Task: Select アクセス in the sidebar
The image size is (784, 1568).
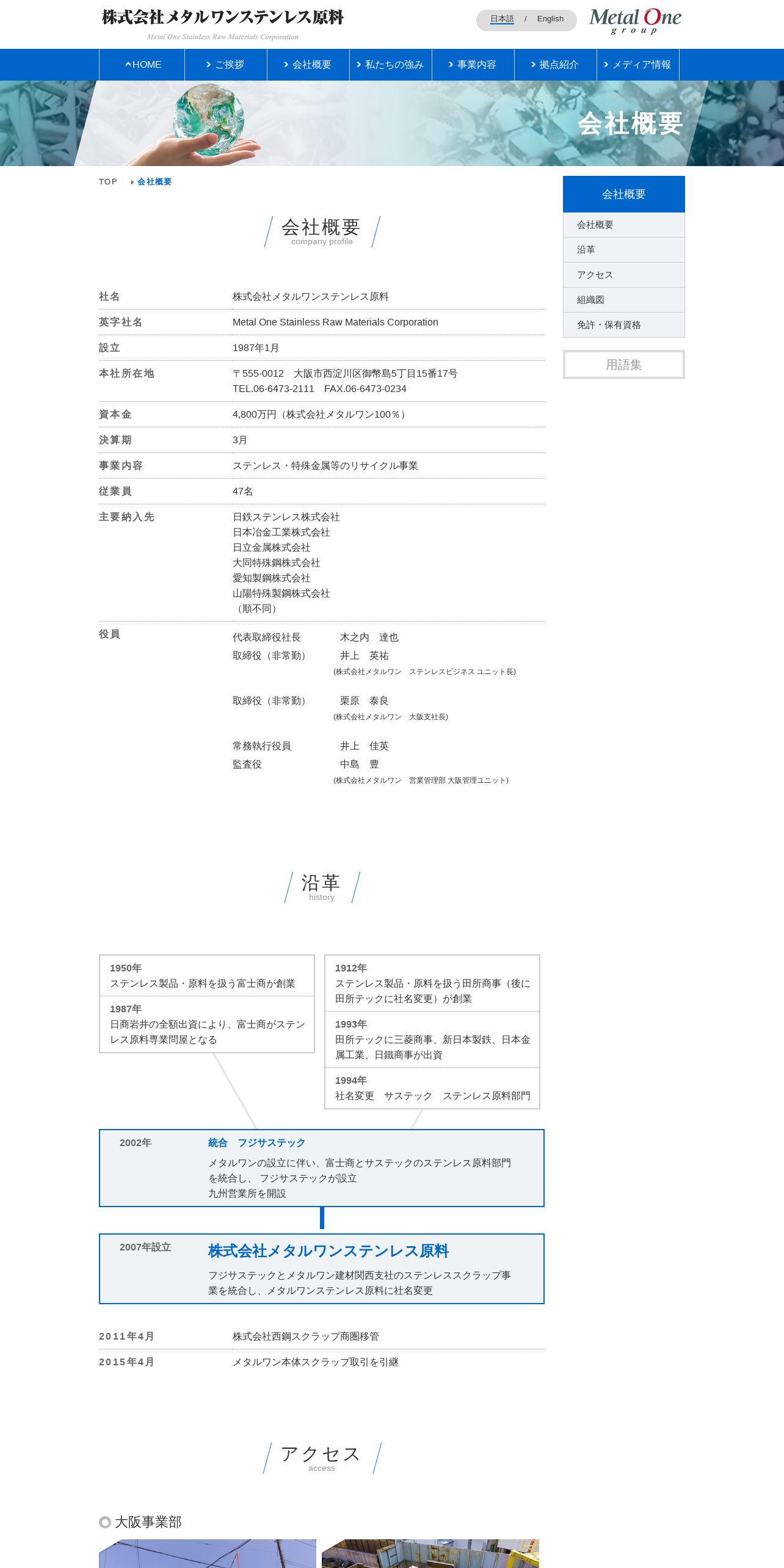Action: pos(624,275)
